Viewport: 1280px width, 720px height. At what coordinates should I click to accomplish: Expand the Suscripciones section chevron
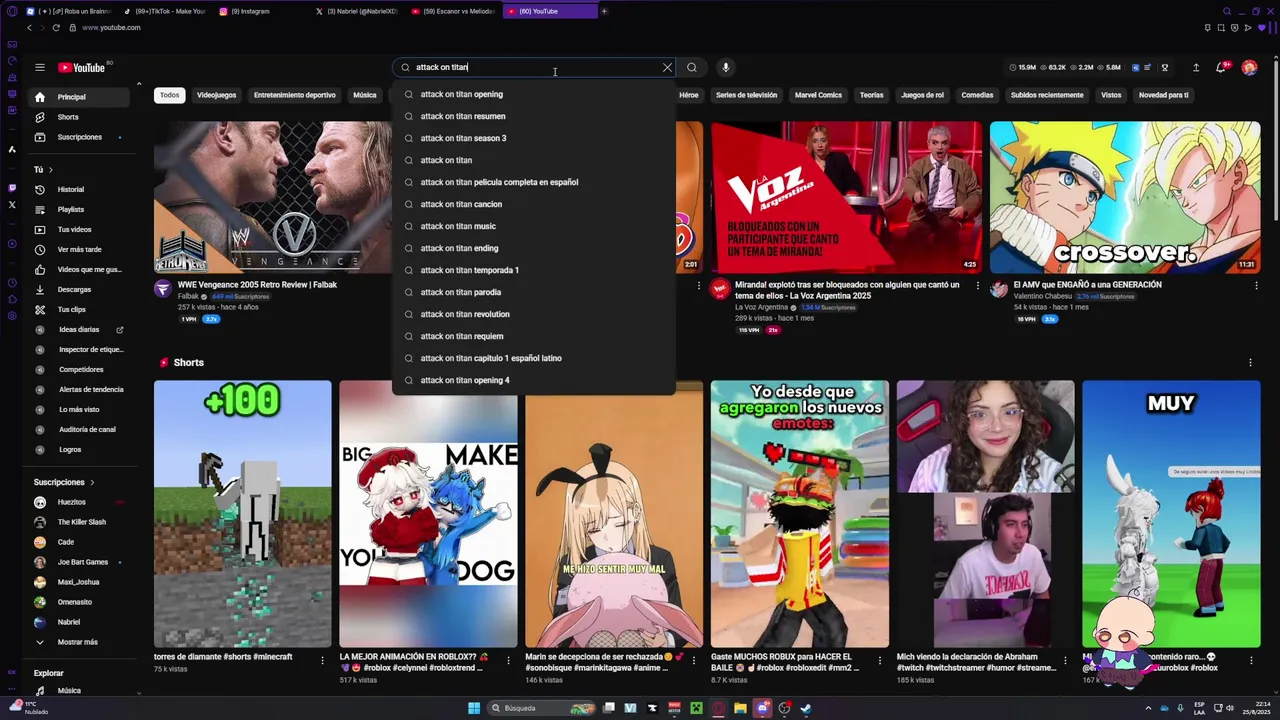[93, 482]
